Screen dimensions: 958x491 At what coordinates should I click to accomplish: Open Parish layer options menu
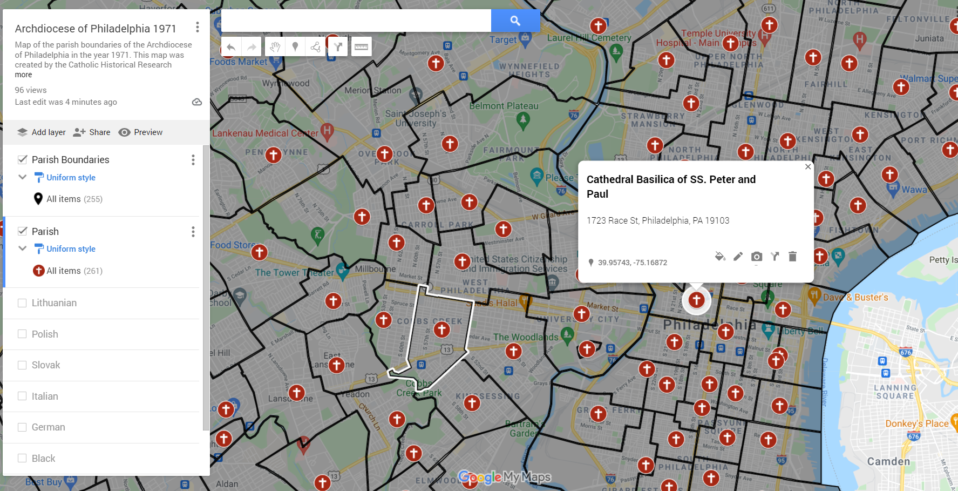tap(193, 232)
